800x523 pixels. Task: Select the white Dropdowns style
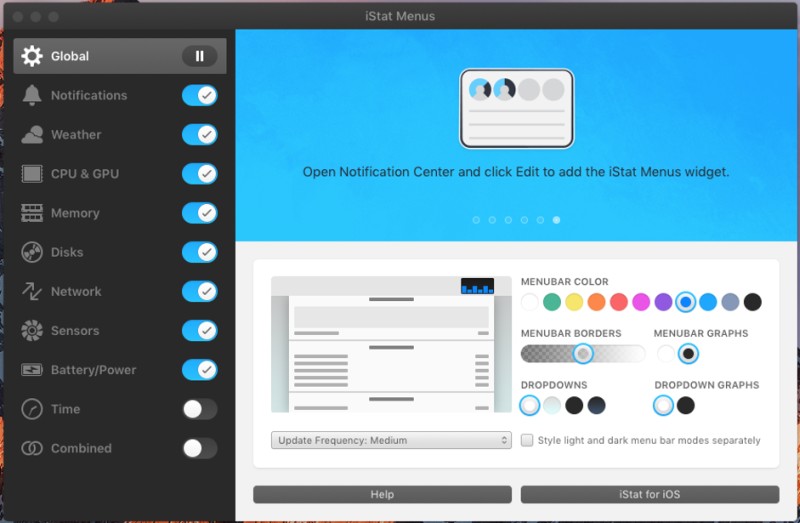click(530, 406)
